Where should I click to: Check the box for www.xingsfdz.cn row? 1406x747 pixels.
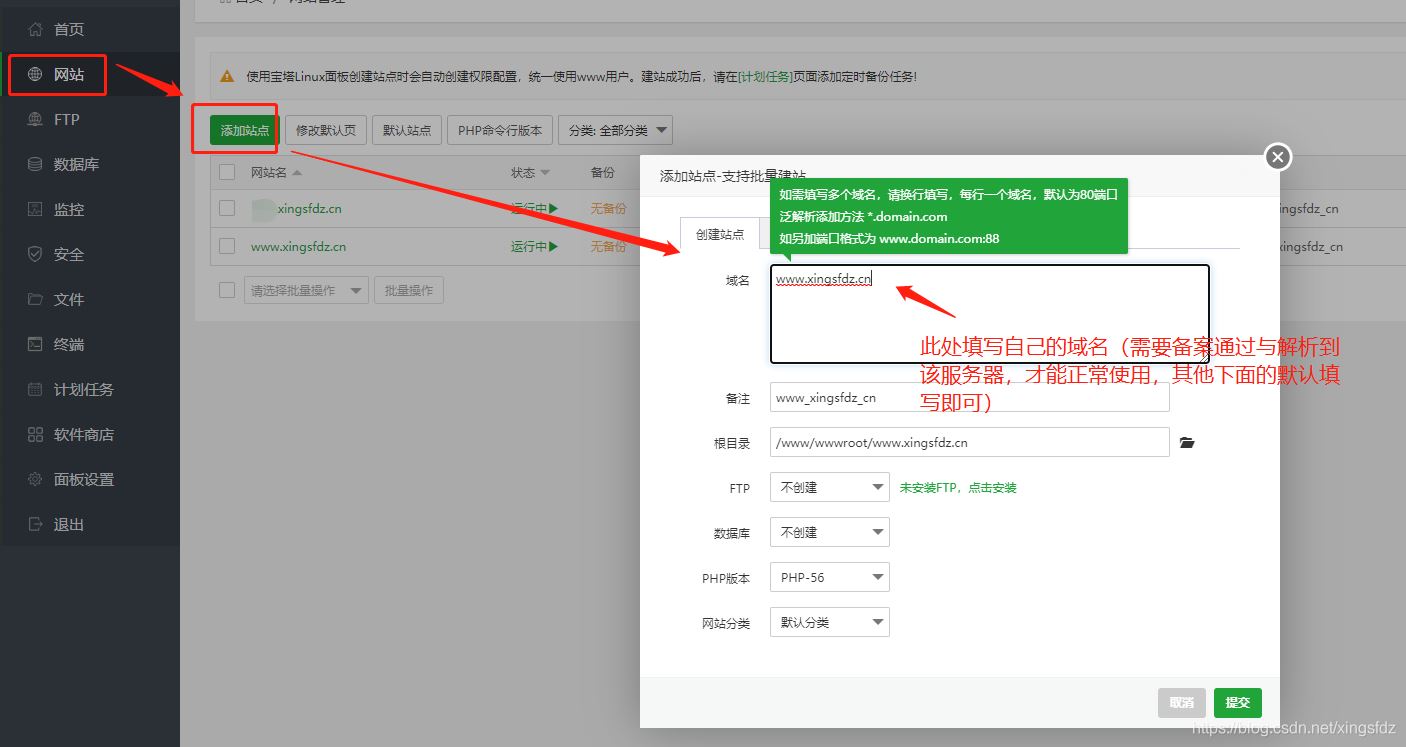pos(227,246)
